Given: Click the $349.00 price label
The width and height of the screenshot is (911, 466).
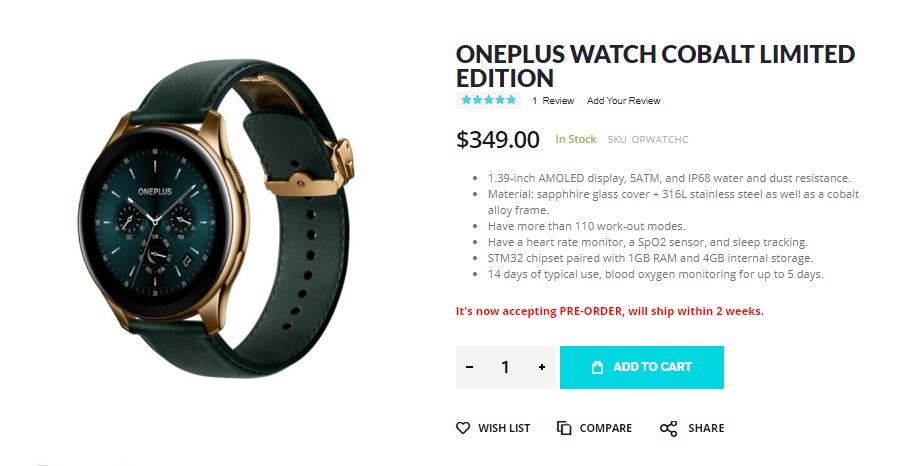Looking at the screenshot, I should tap(497, 139).
